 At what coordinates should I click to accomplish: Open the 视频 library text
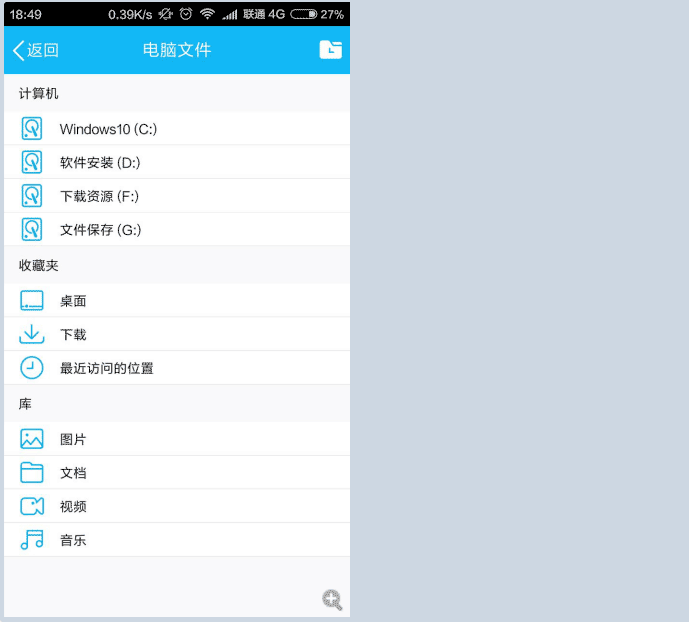[73, 506]
